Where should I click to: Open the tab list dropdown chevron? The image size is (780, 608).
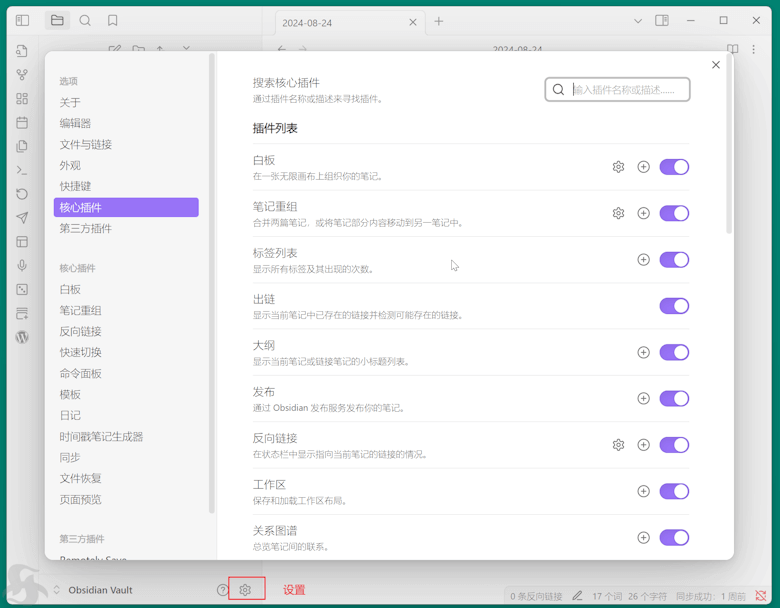[x=638, y=21]
